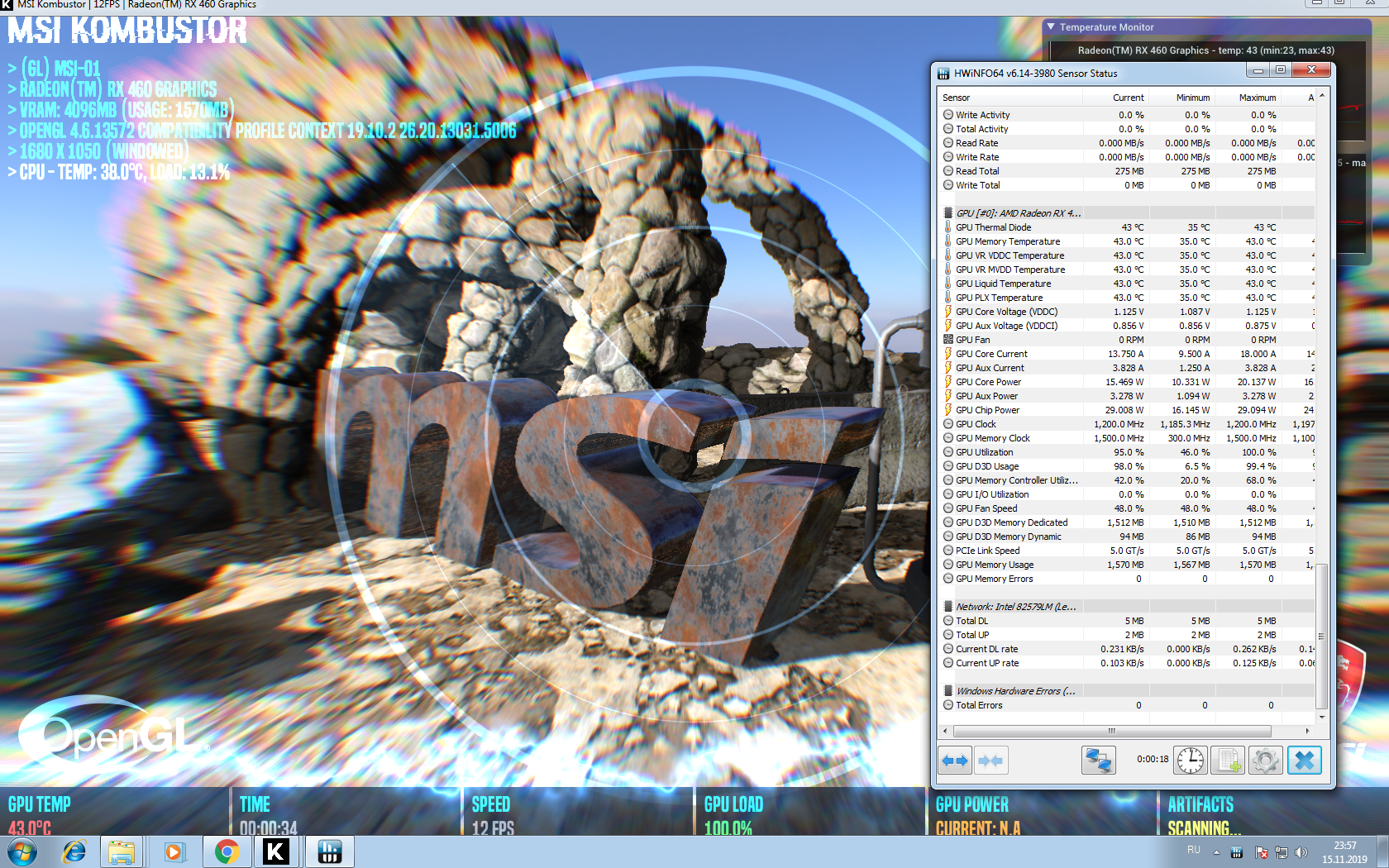Select the Total Errors row
The image size is (1389, 868).
(1128, 705)
